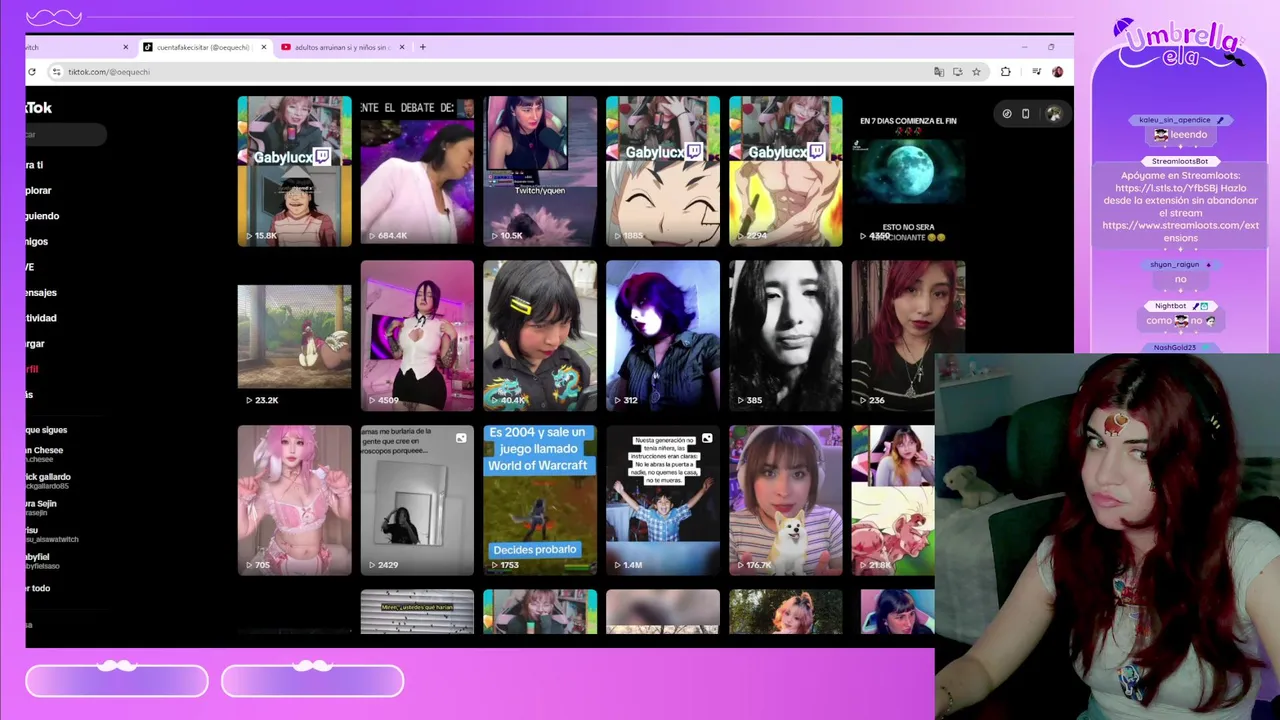
Task: Click the TikTok coins icon at top right
Action: [1007, 114]
